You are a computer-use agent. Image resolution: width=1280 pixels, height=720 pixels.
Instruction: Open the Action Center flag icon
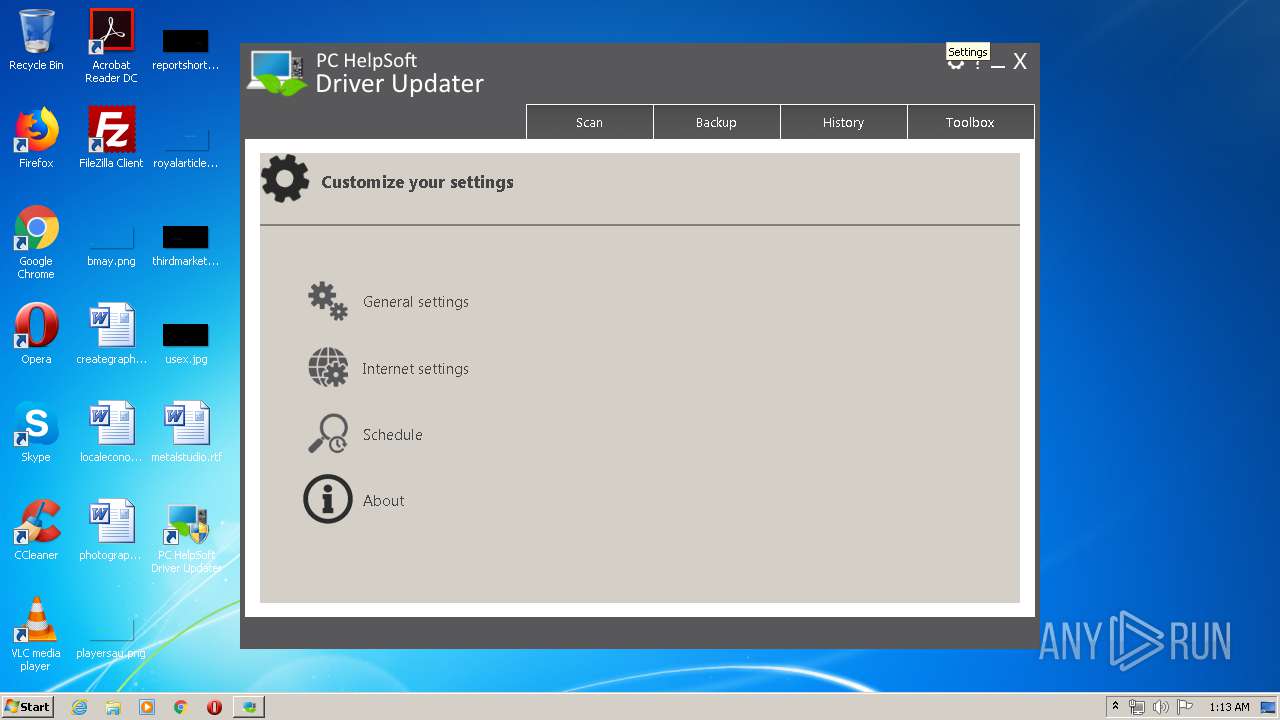tap(1185, 707)
